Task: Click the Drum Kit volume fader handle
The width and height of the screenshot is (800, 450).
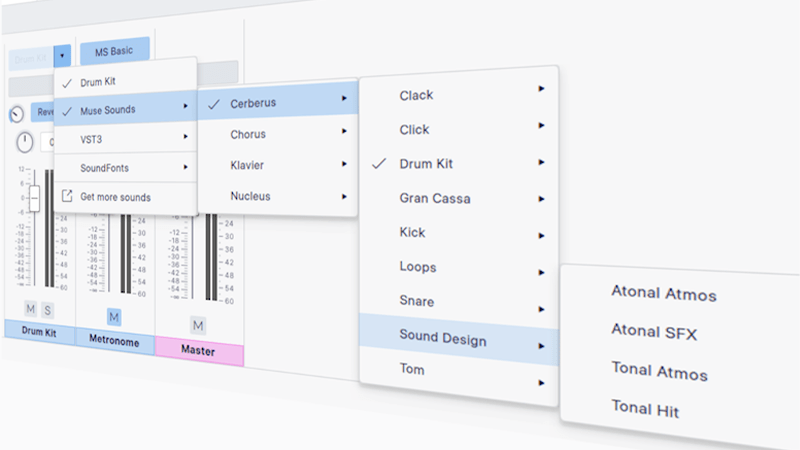Action: [33, 199]
